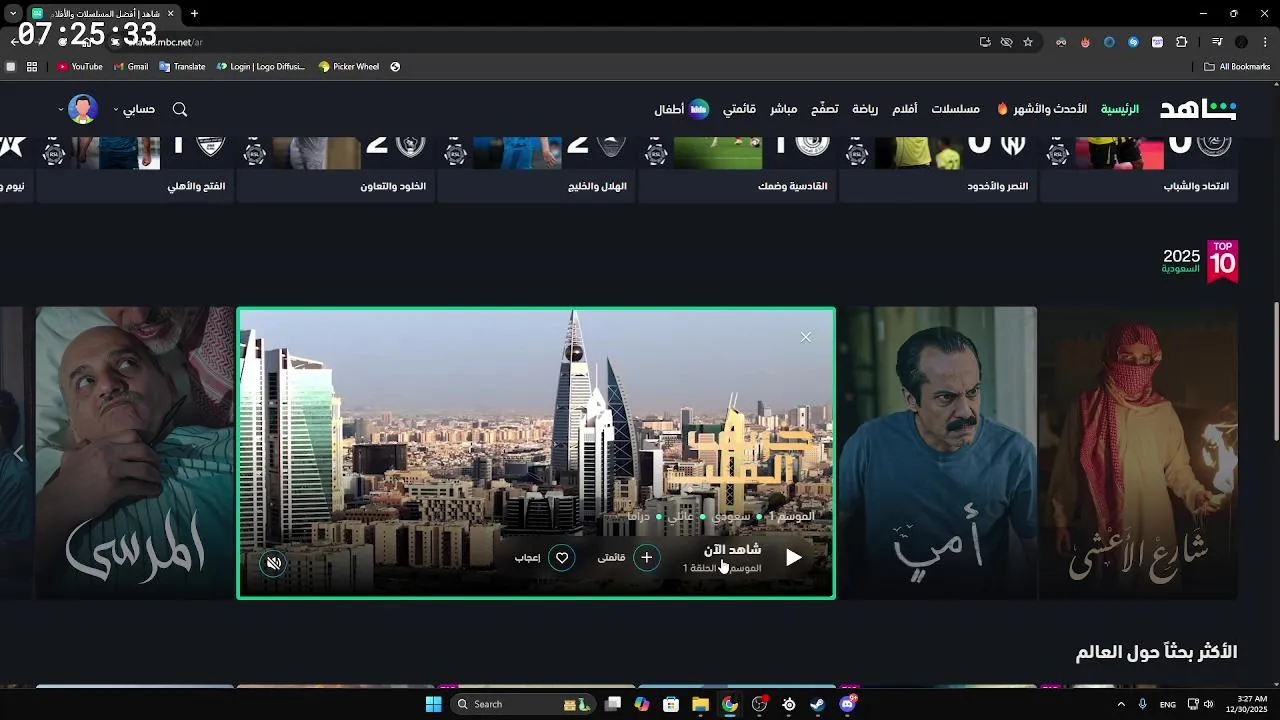The width and height of the screenshot is (1280, 720).
Task: Click the profile avatar picture
Action: (83, 109)
